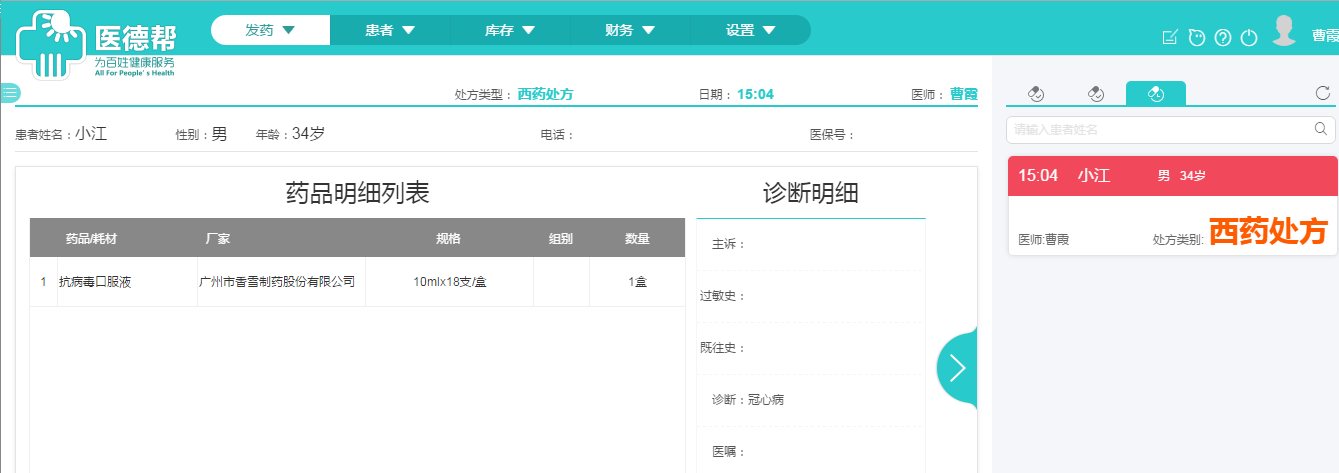Click the 诊断明细 heading

point(811,193)
